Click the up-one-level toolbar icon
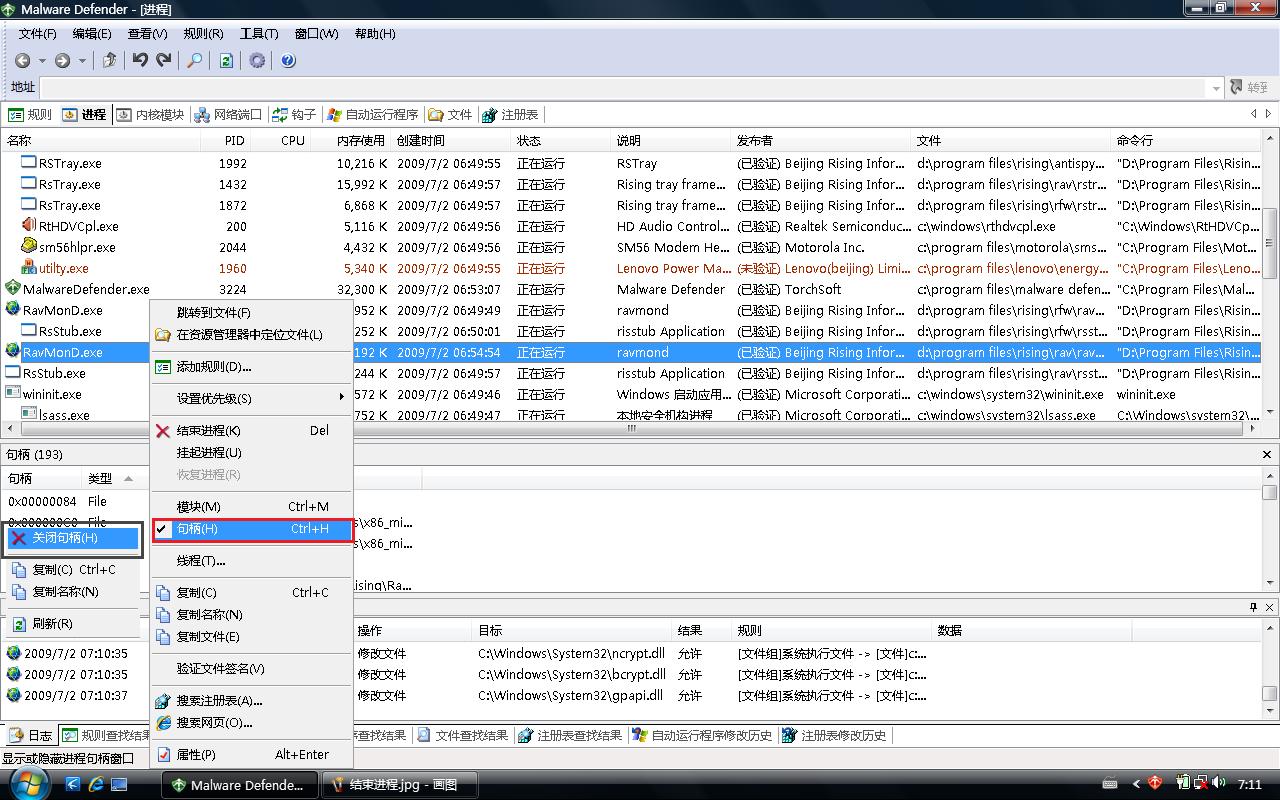The width and height of the screenshot is (1280, 800). pos(110,61)
